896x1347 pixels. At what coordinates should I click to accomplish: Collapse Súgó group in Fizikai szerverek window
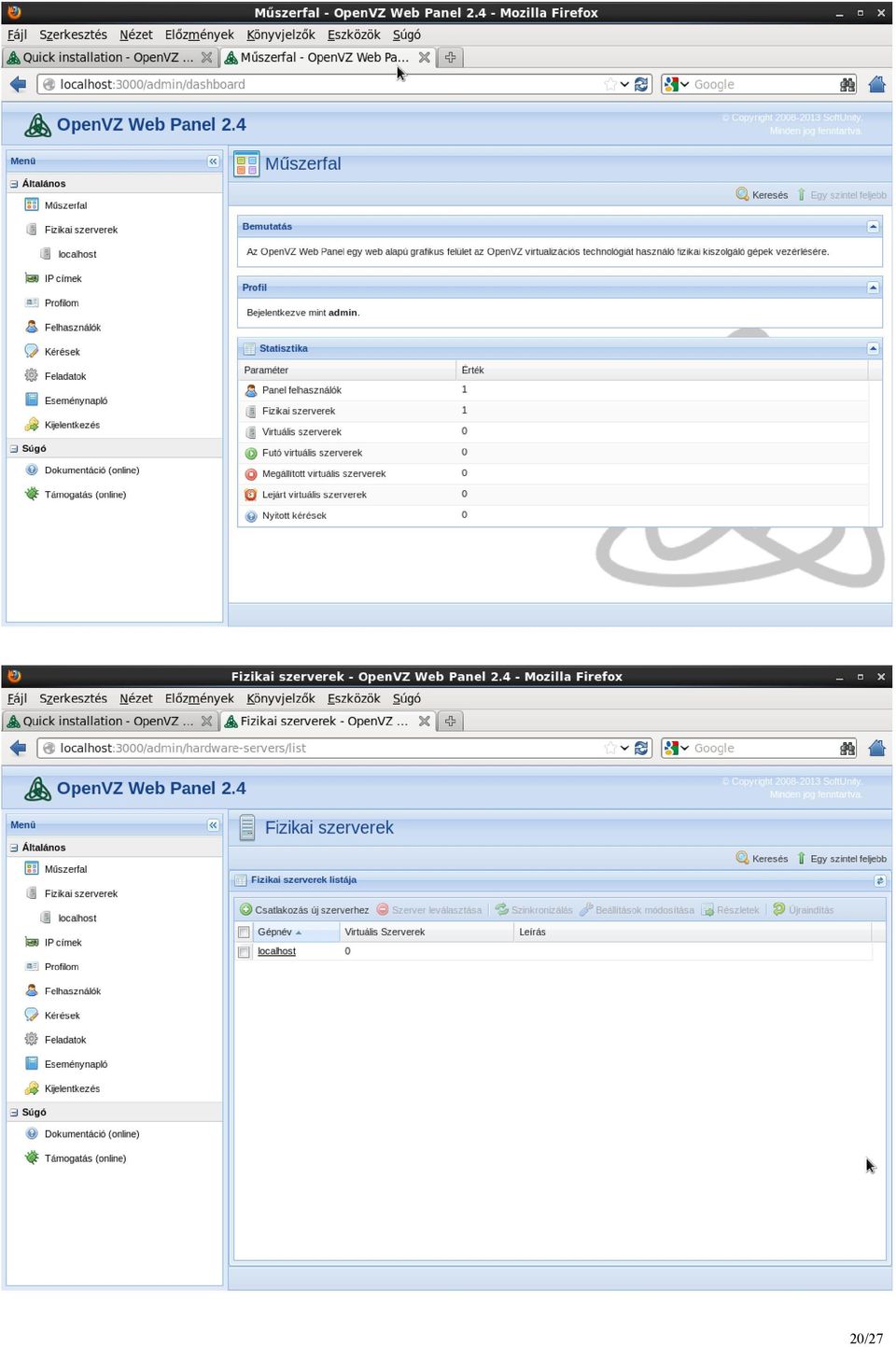pyautogui.click(x=14, y=1113)
